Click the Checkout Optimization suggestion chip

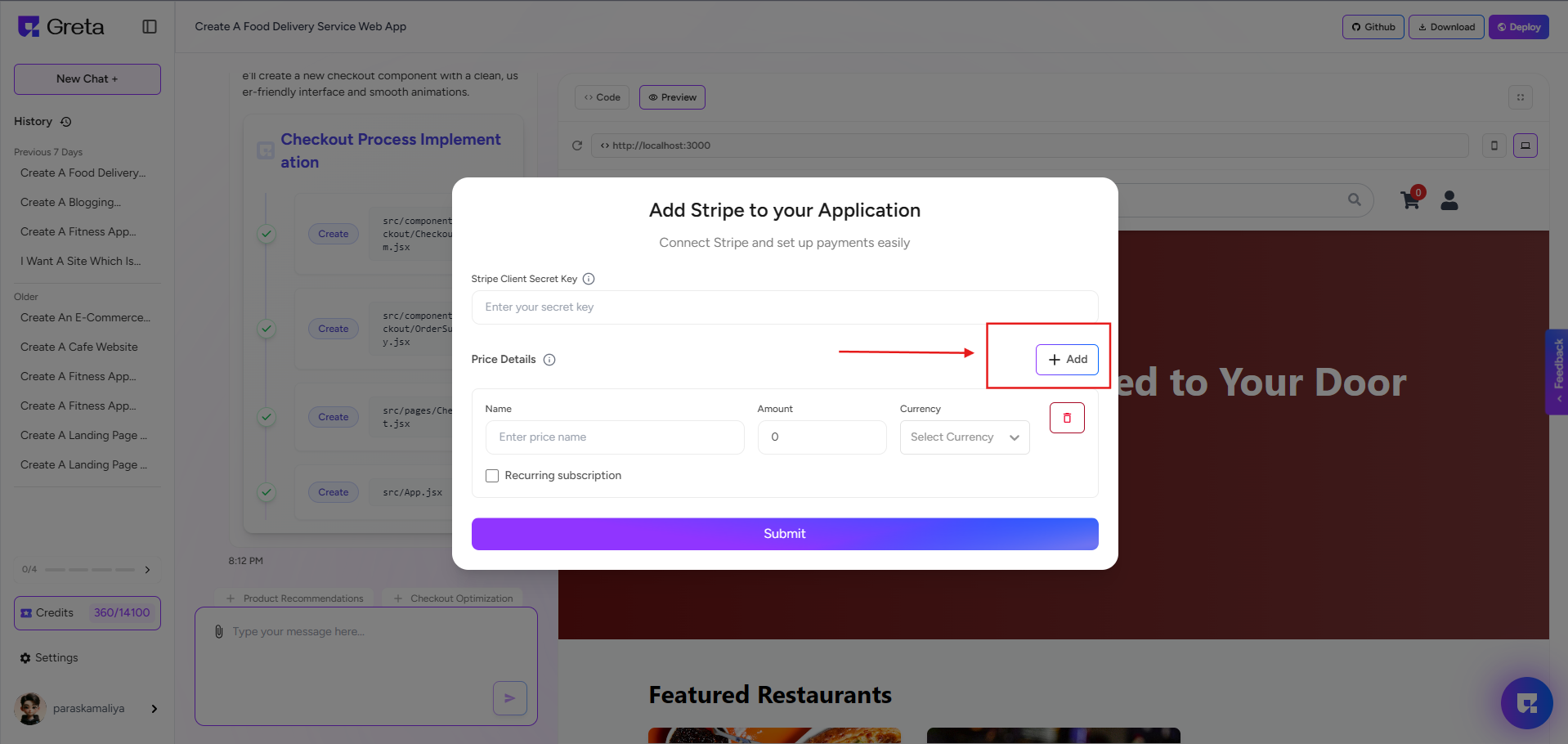454,598
